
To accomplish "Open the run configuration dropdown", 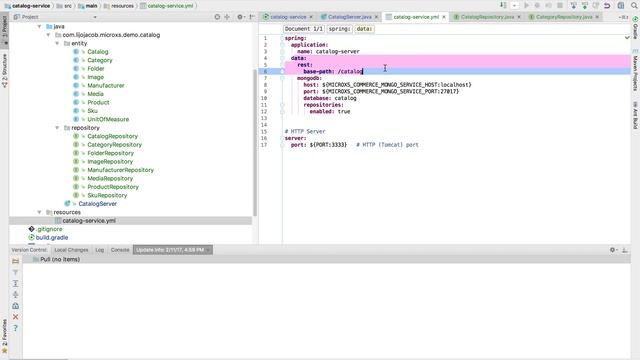I will [x=515, y=5].
